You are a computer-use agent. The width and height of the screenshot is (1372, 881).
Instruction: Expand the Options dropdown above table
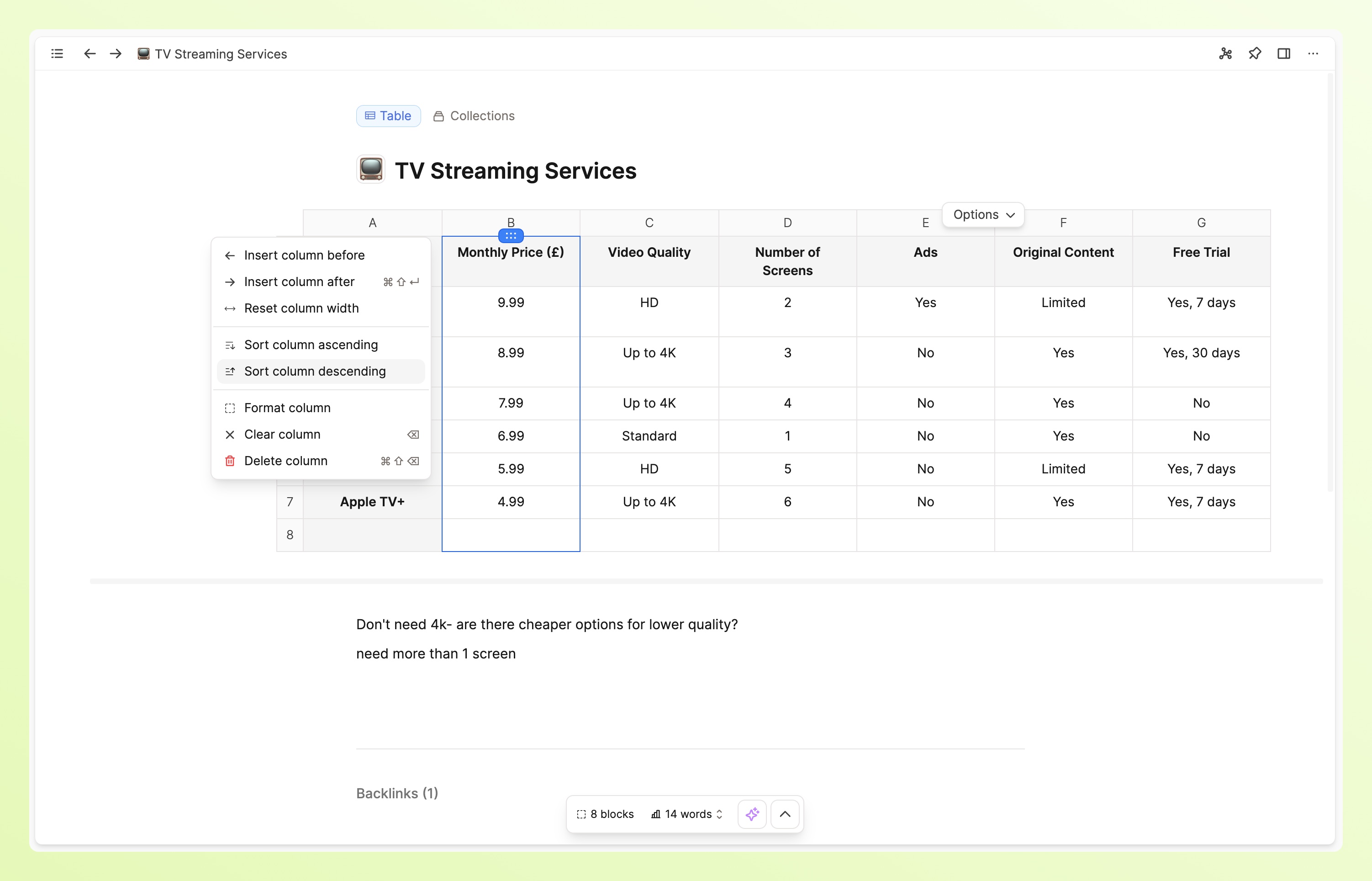983,214
